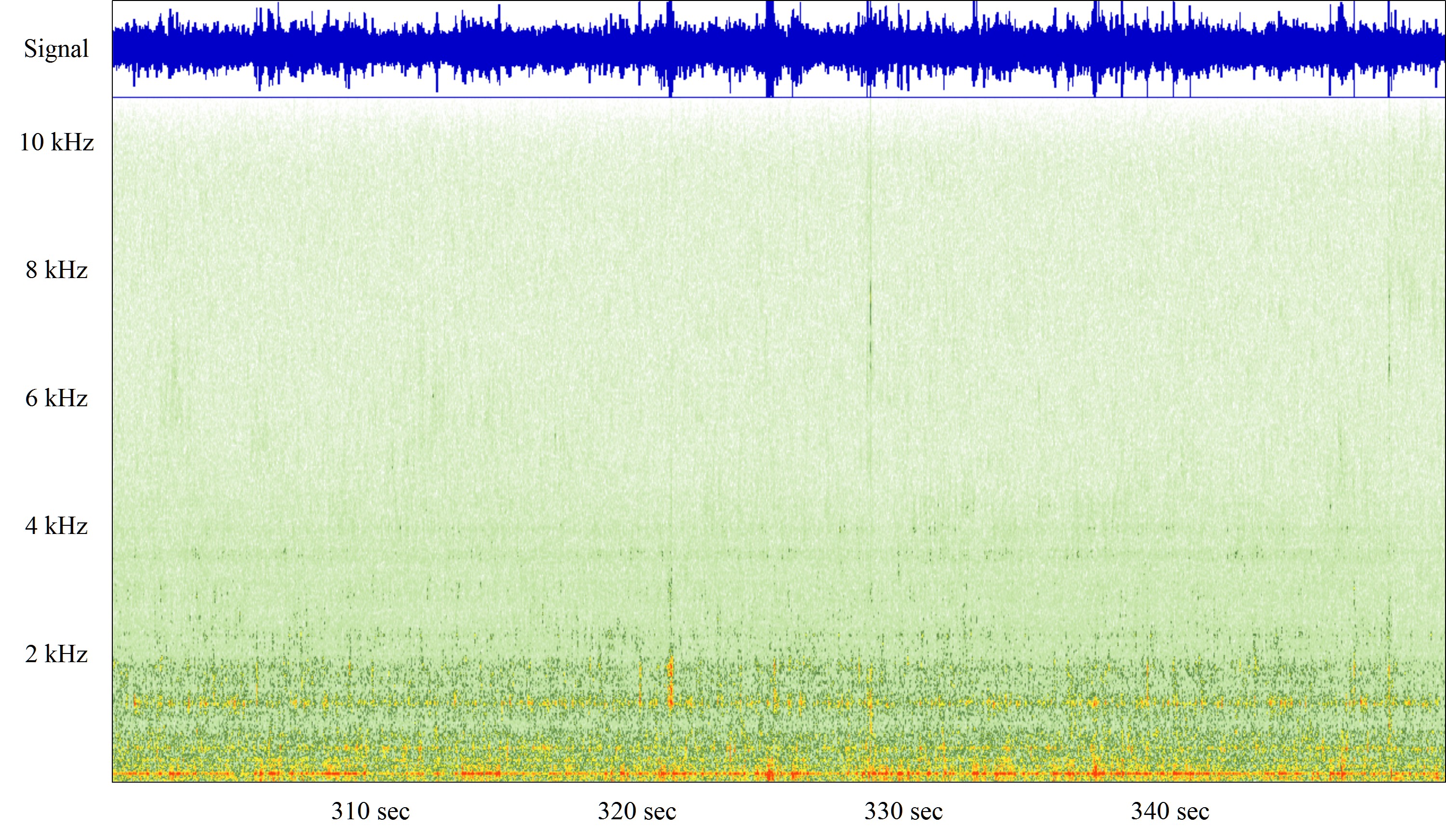Click the 10 kHz axis label
Viewport: 1446px width, 840px height.
pyautogui.click(x=56, y=142)
